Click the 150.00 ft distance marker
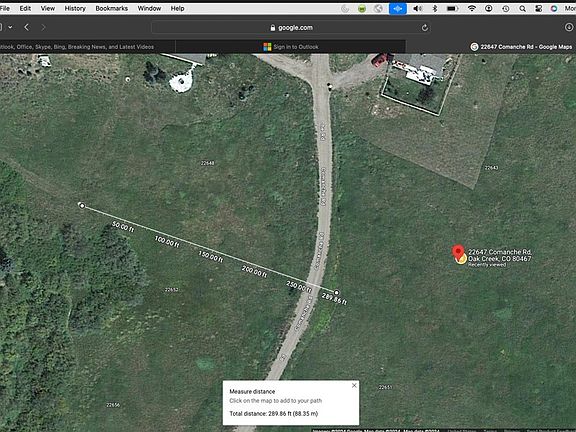 [210, 256]
